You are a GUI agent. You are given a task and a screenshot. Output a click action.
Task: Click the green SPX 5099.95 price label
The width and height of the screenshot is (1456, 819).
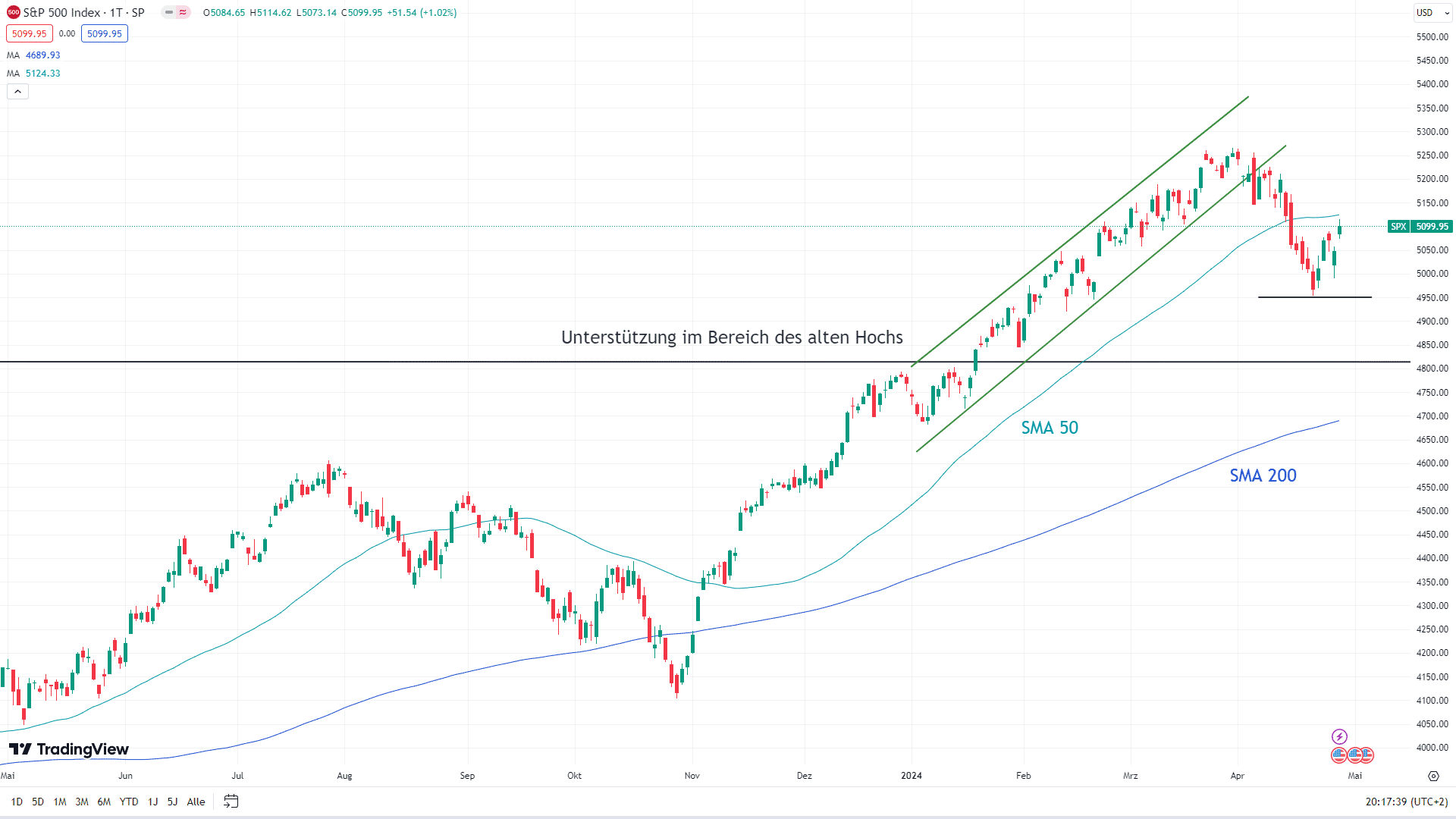pyautogui.click(x=1420, y=226)
